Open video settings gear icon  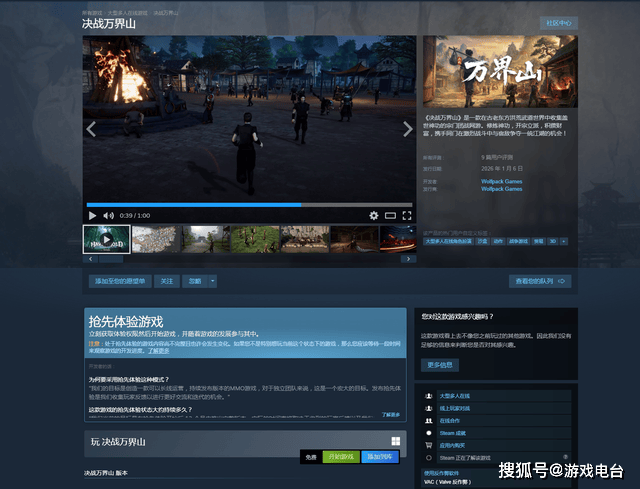374,215
